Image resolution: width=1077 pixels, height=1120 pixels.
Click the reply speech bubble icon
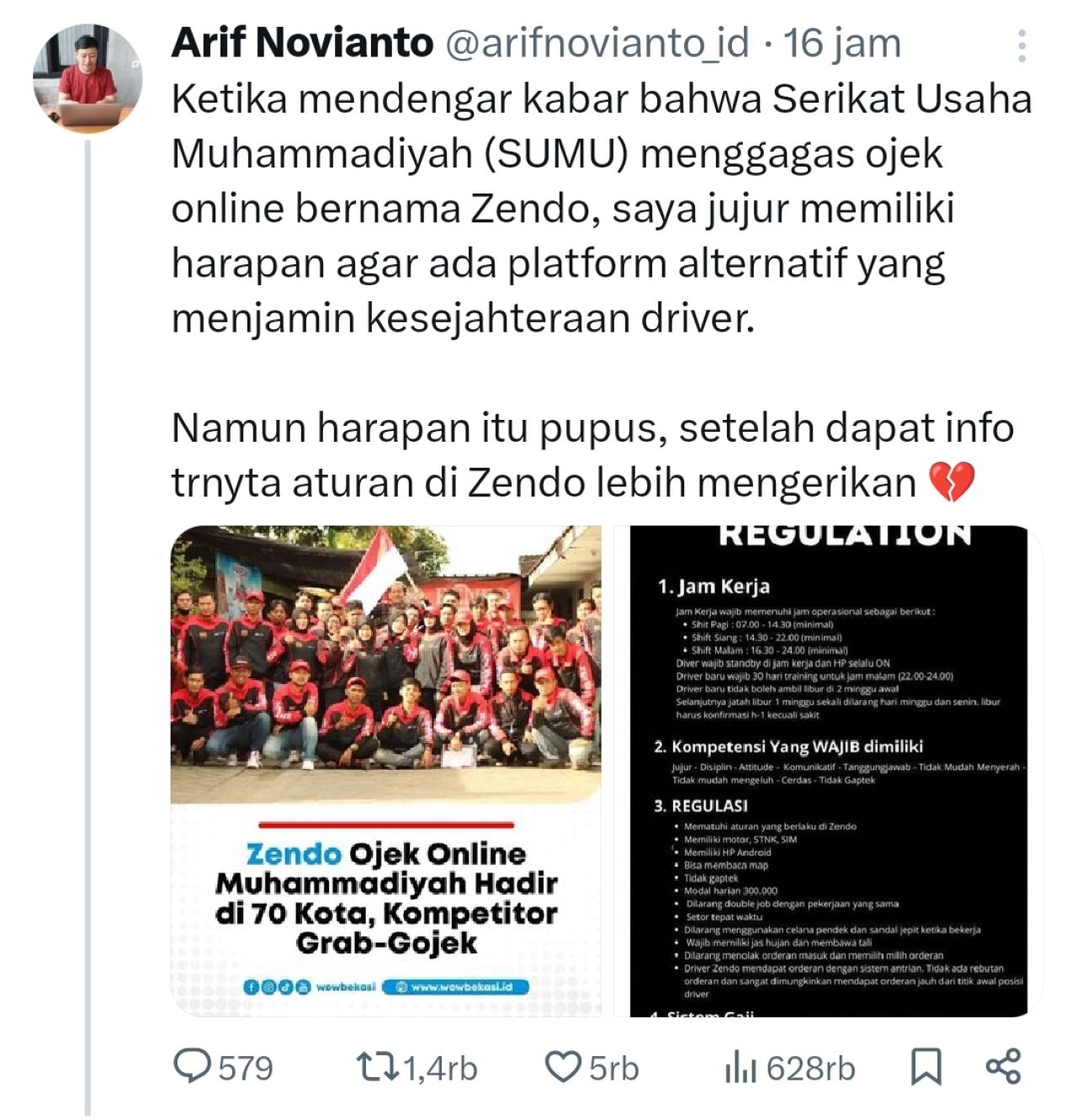click(x=193, y=1066)
